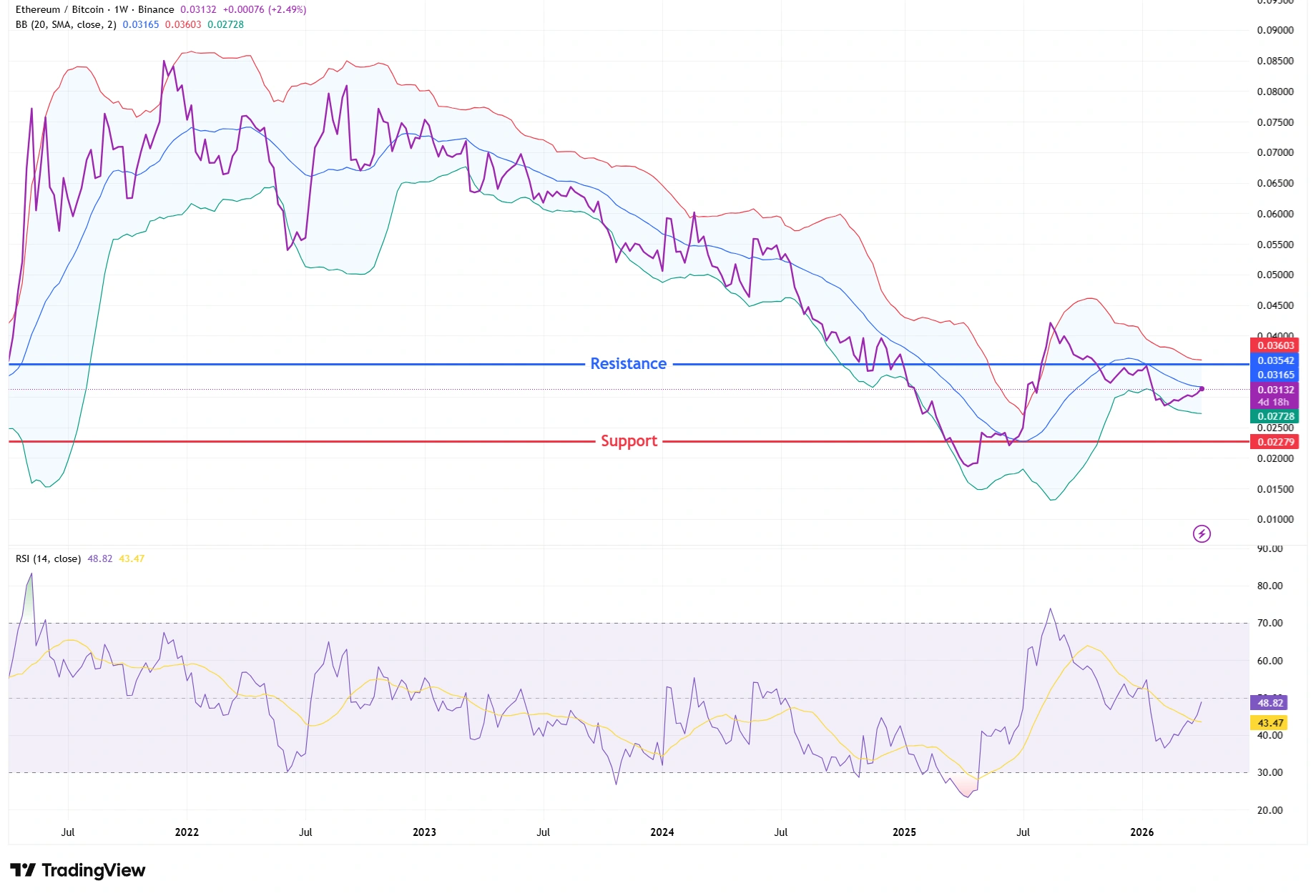Click the Resistance line label
Image resolution: width=1316 pixels, height=896 pixels.
pos(628,364)
